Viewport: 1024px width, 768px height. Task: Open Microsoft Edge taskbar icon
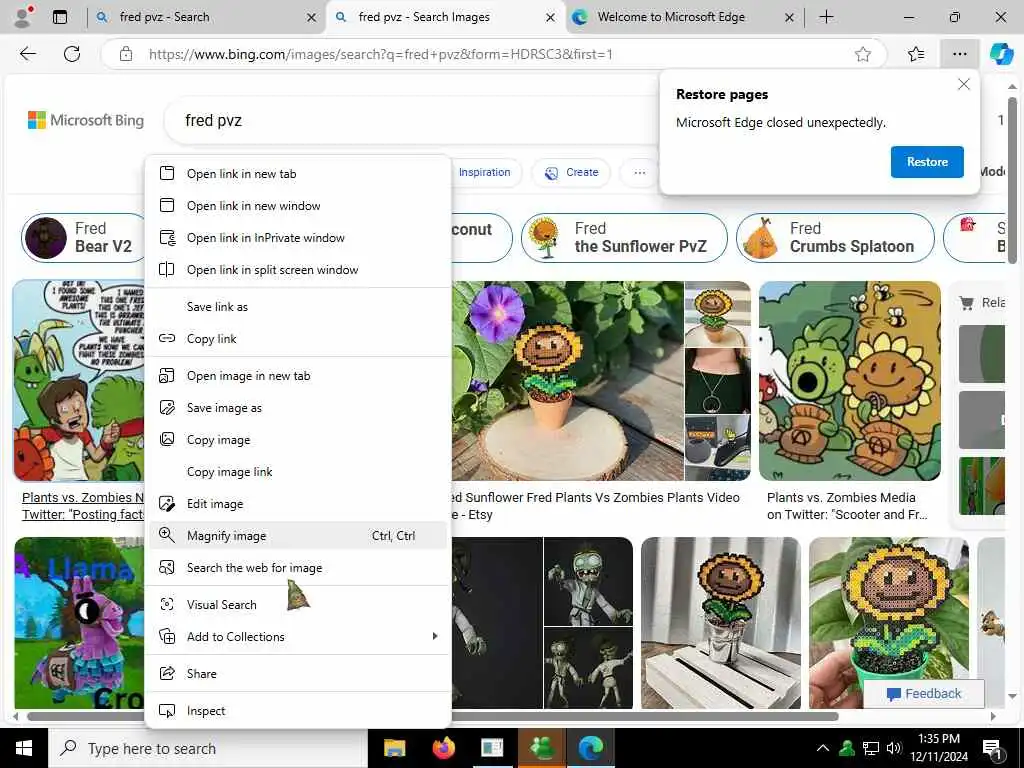click(x=590, y=748)
